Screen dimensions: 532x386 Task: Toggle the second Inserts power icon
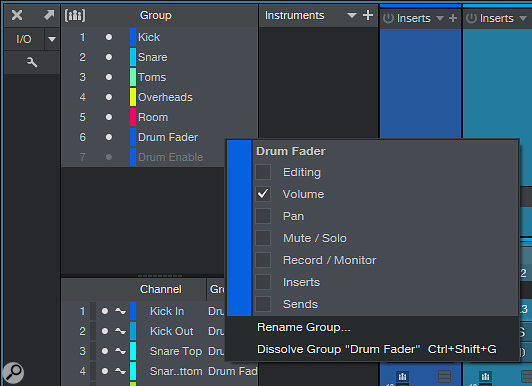(x=471, y=18)
